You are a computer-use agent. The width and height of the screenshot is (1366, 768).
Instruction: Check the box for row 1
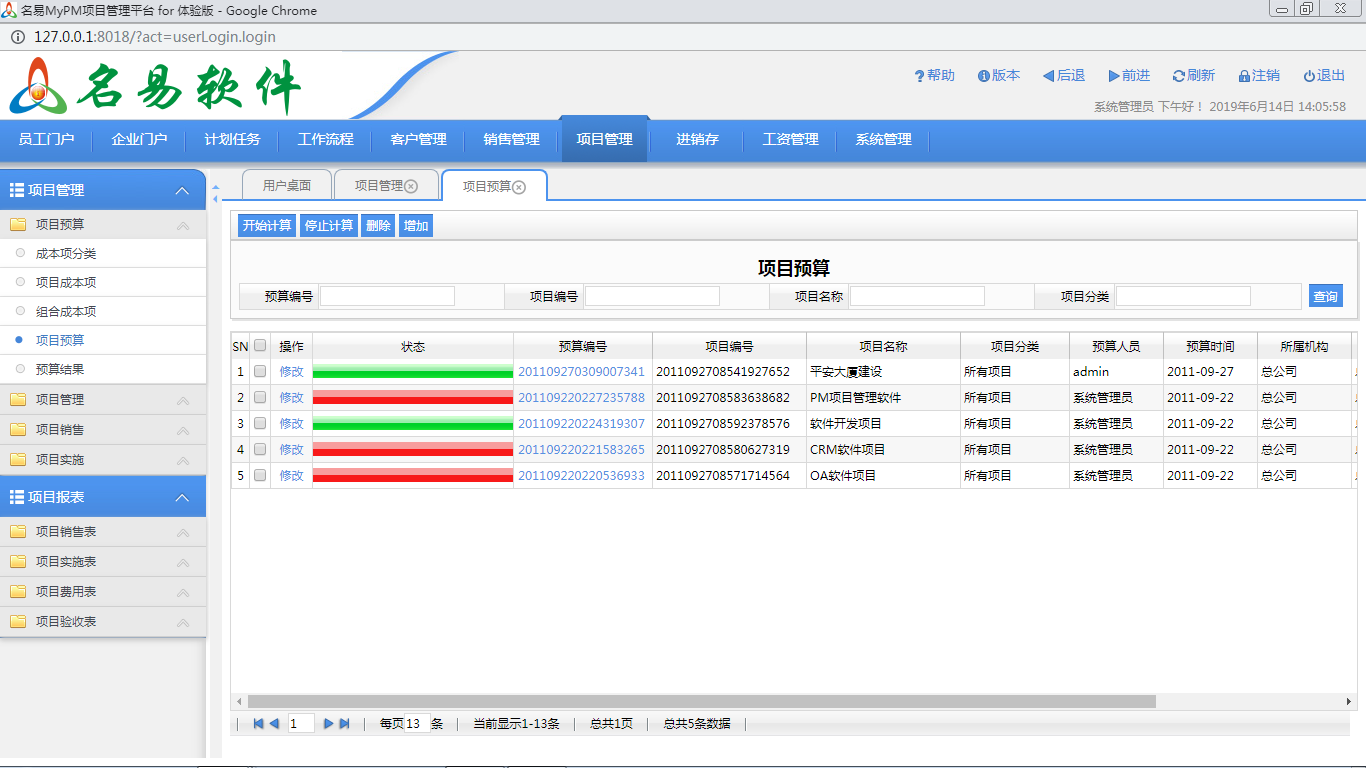point(260,372)
